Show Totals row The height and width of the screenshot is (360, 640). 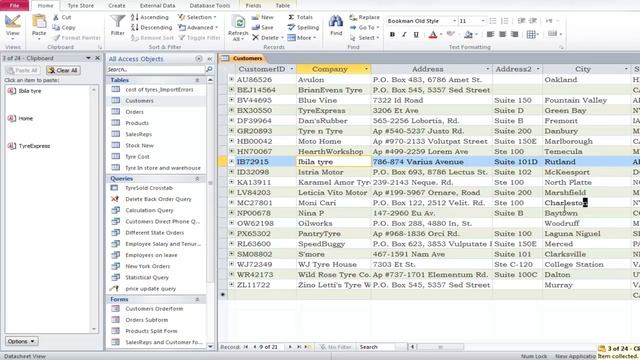[300, 17]
